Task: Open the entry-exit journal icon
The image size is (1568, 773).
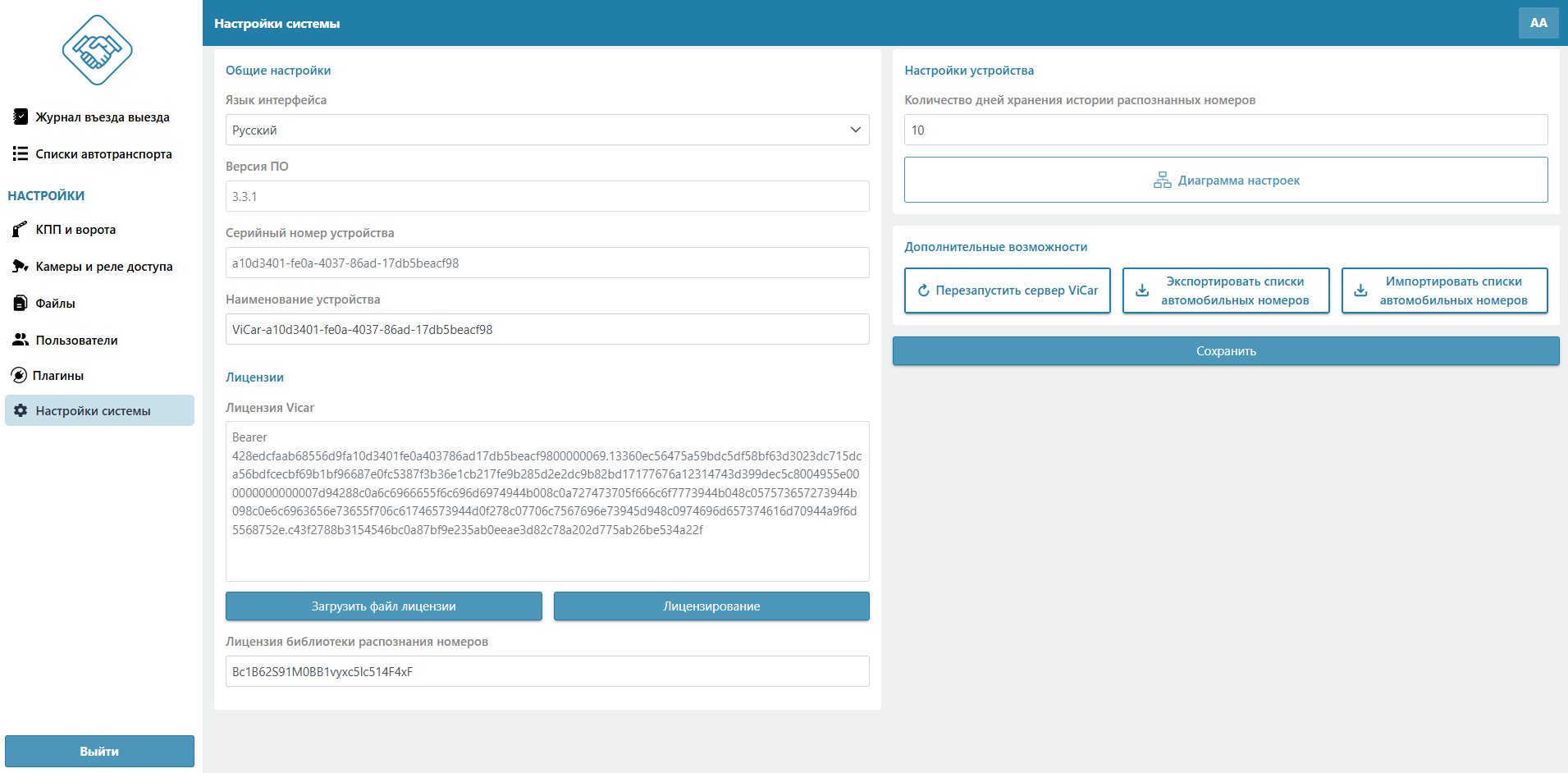Action: point(21,117)
